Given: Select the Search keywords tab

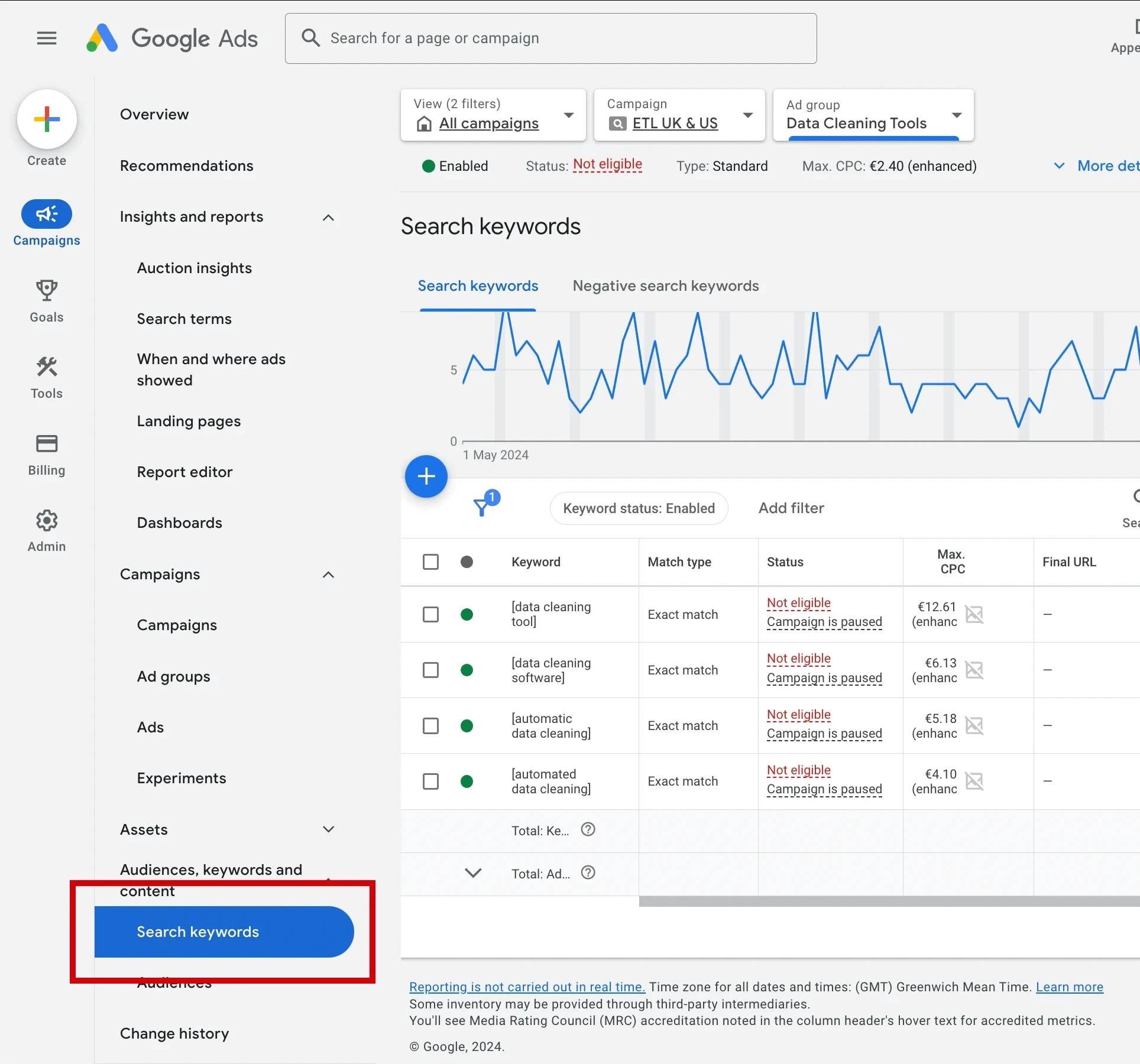Looking at the screenshot, I should point(477,285).
